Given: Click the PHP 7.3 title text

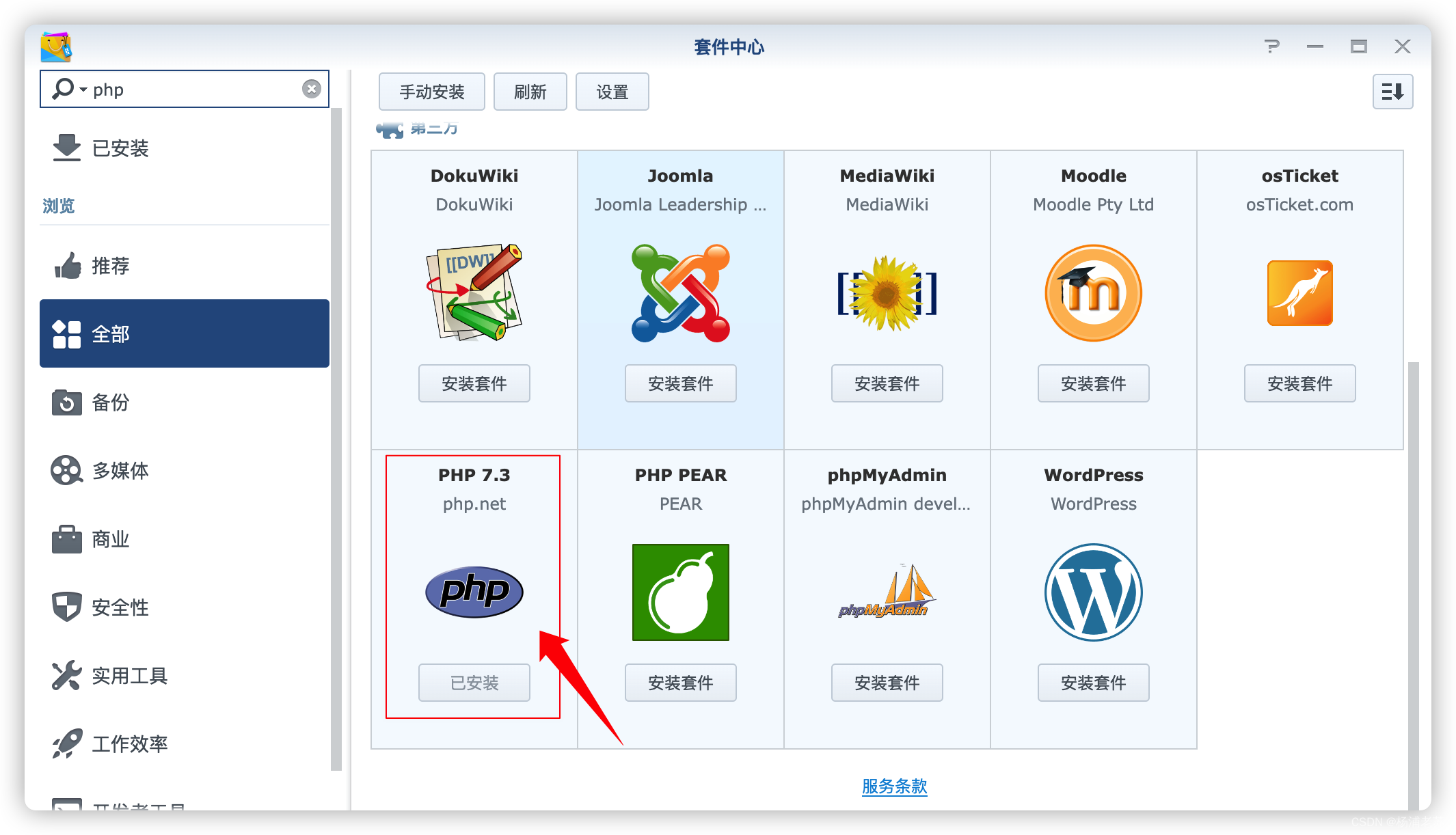Looking at the screenshot, I should pos(474,475).
